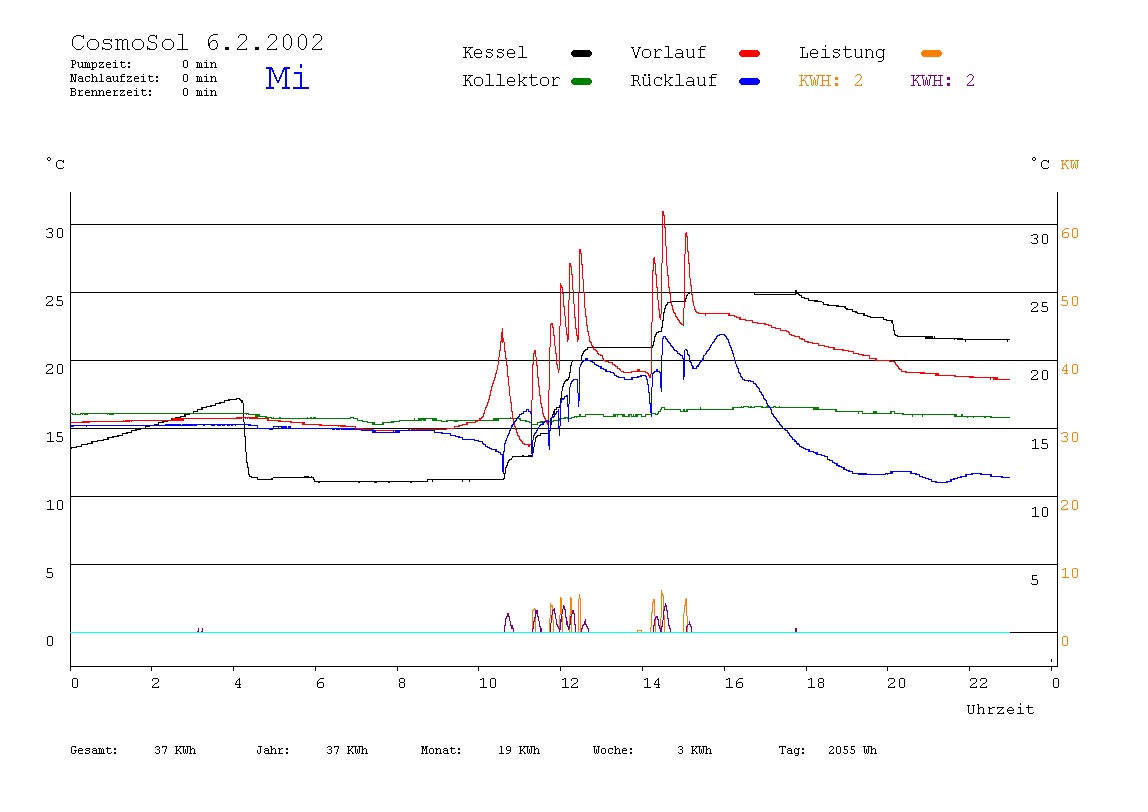
Task: Select the title 'CosmoSol 6.2.2002'
Action: [x=197, y=42]
